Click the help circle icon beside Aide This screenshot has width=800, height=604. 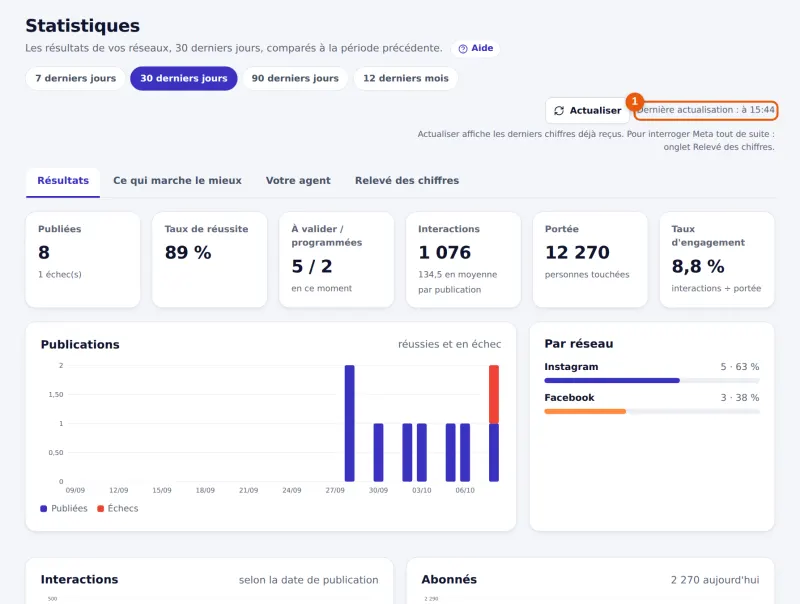tap(463, 49)
